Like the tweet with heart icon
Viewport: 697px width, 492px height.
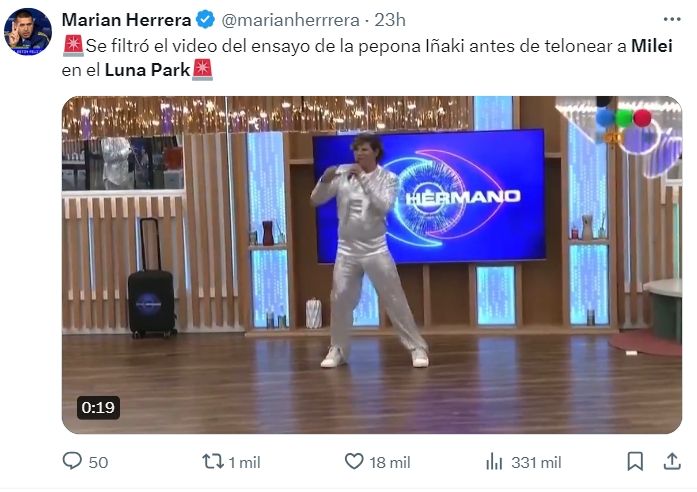354,461
